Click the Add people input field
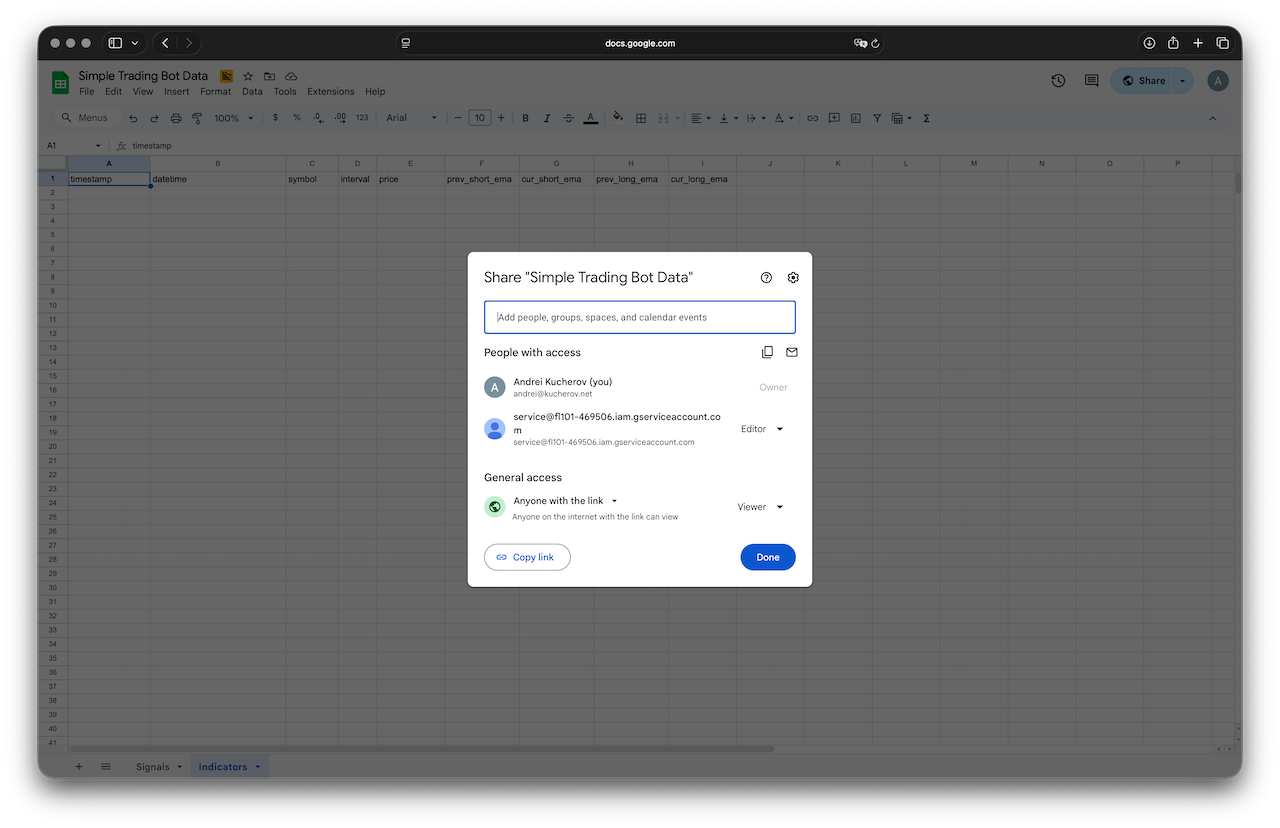Screen dimensions: 1280x828 (639, 317)
